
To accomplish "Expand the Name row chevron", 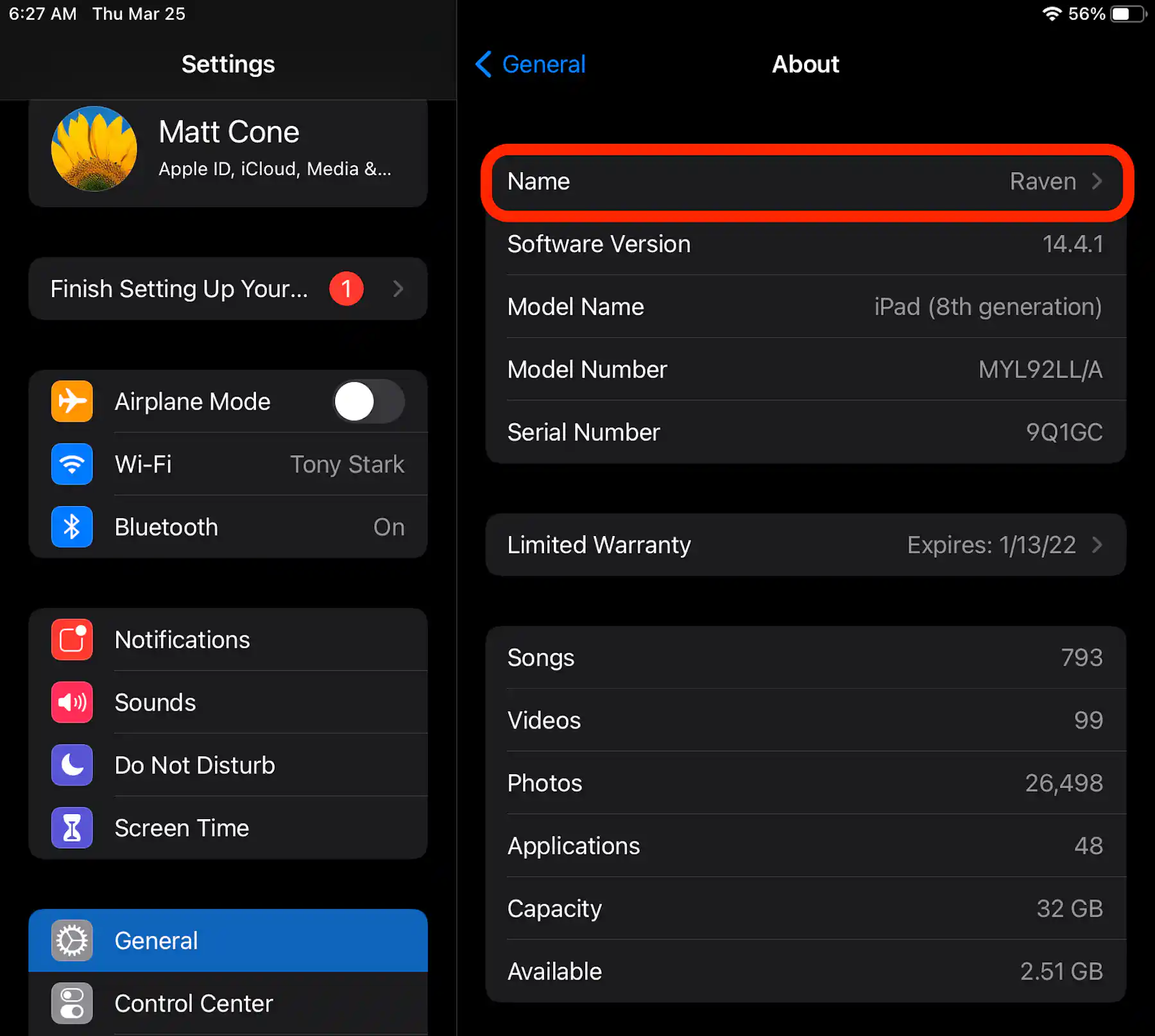I will [1097, 182].
